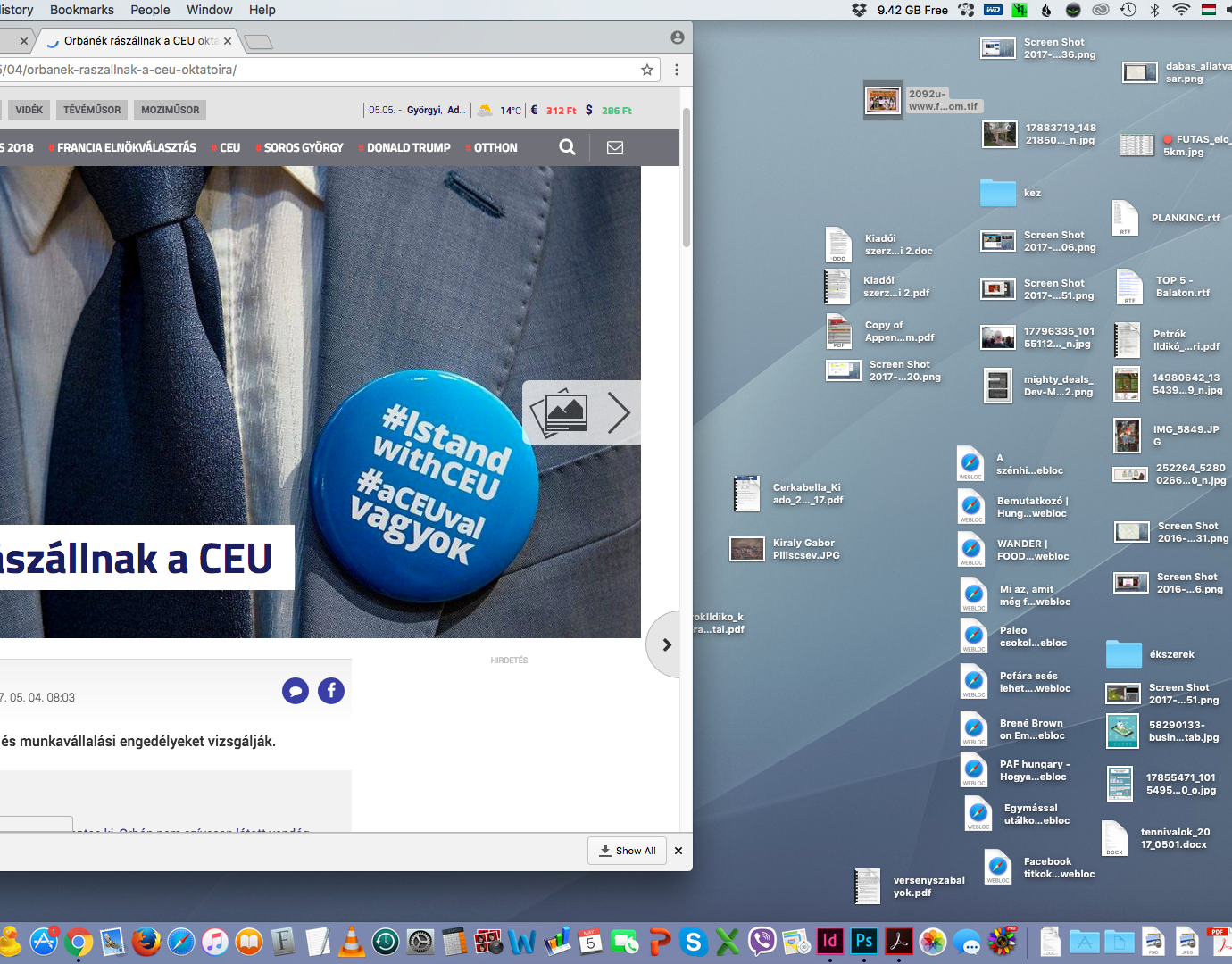Close the Chrome downloads bar

tap(678, 851)
